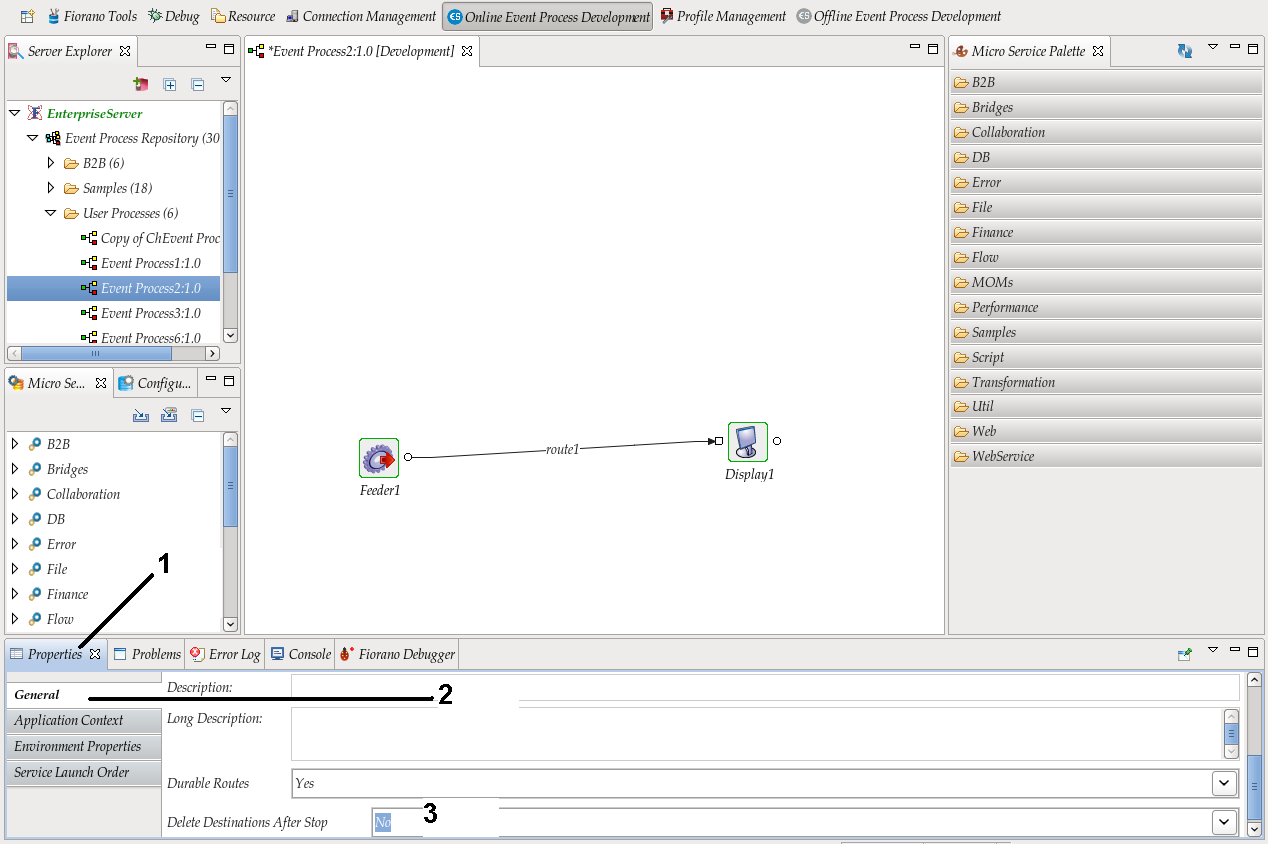The height and width of the screenshot is (844, 1268).
Task: Open the Environment Properties section
Action: click(83, 746)
